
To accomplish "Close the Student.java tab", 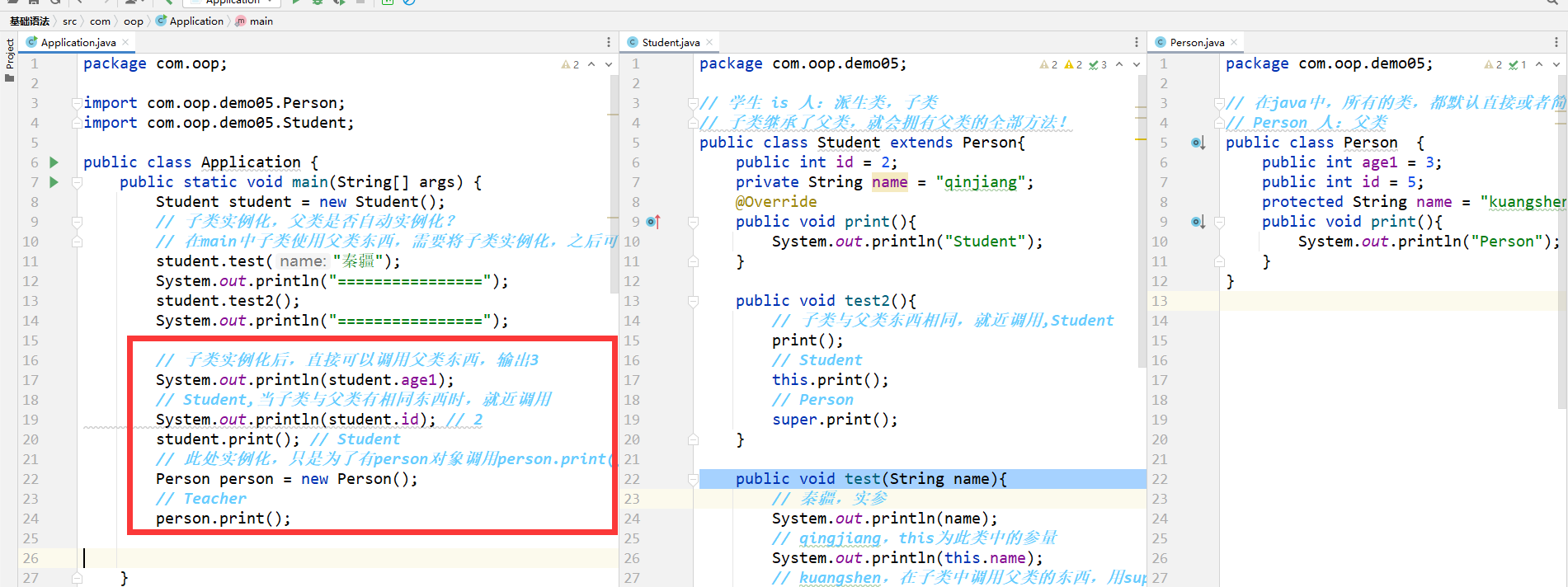I will 709,42.
